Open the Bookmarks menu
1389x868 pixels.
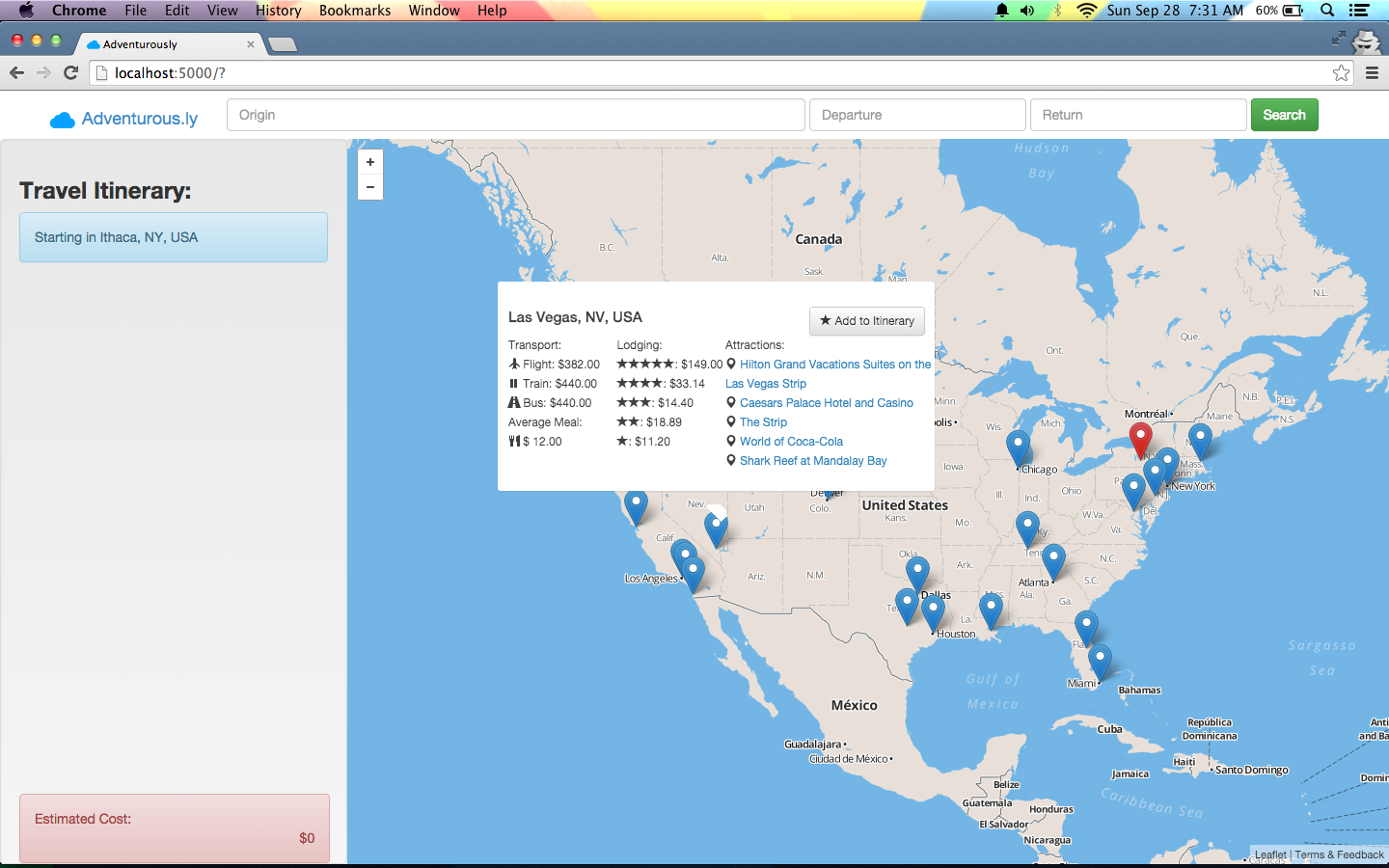pyautogui.click(x=355, y=11)
